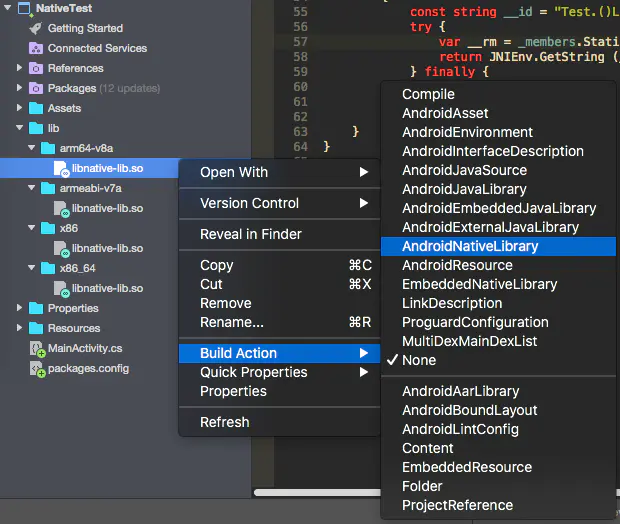Image resolution: width=620 pixels, height=524 pixels.
Task: Click the Packages folder icon
Action: click(36, 88)
